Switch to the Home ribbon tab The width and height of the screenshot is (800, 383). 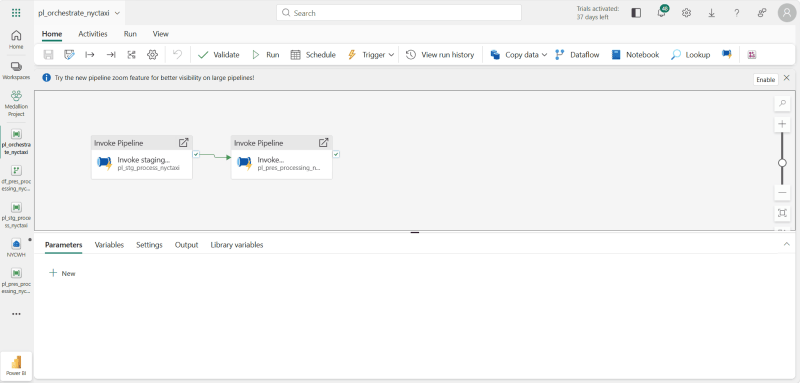[52, 34]
